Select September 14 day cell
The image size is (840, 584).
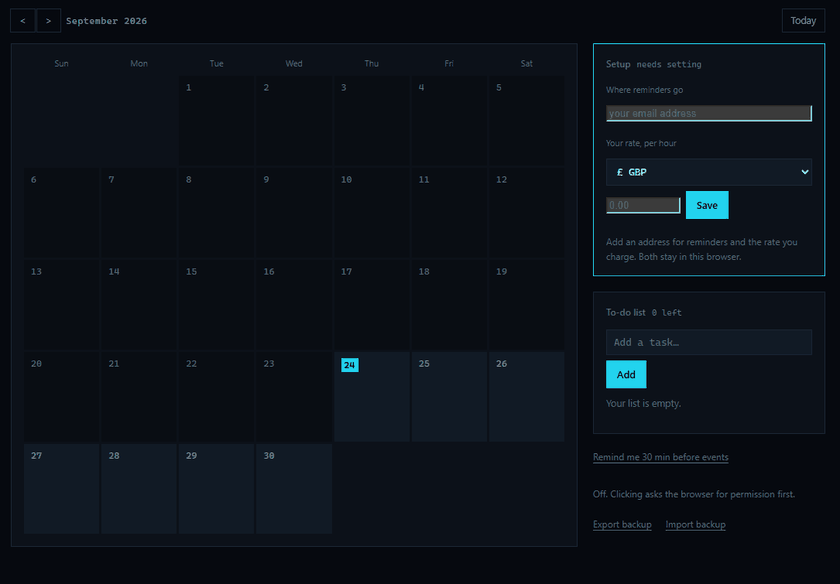(x=139, y=305)
